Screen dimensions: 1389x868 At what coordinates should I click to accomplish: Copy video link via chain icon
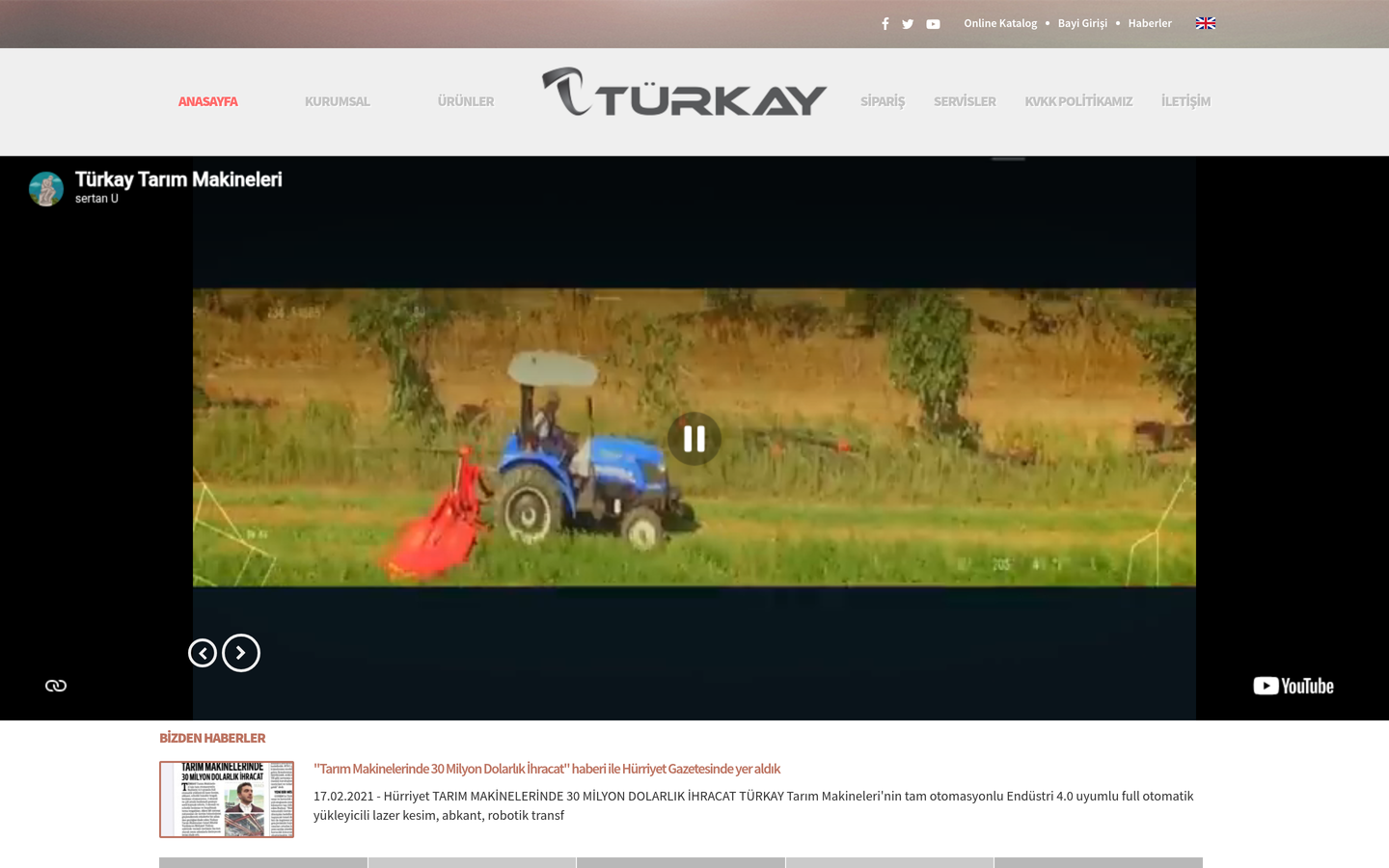tap(56, 686)
